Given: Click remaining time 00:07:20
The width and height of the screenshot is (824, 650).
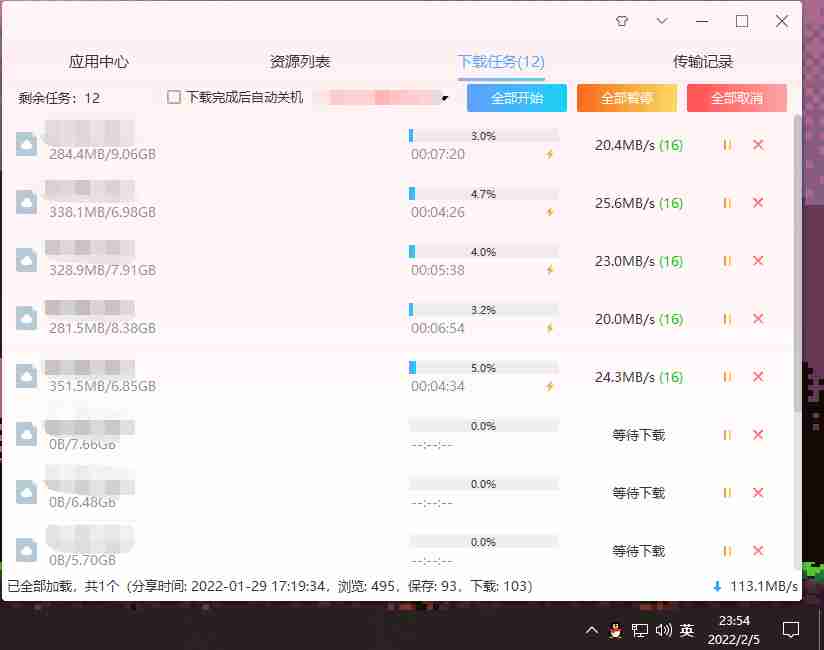Looking at the screenshot, I should (x=438, y=154).
